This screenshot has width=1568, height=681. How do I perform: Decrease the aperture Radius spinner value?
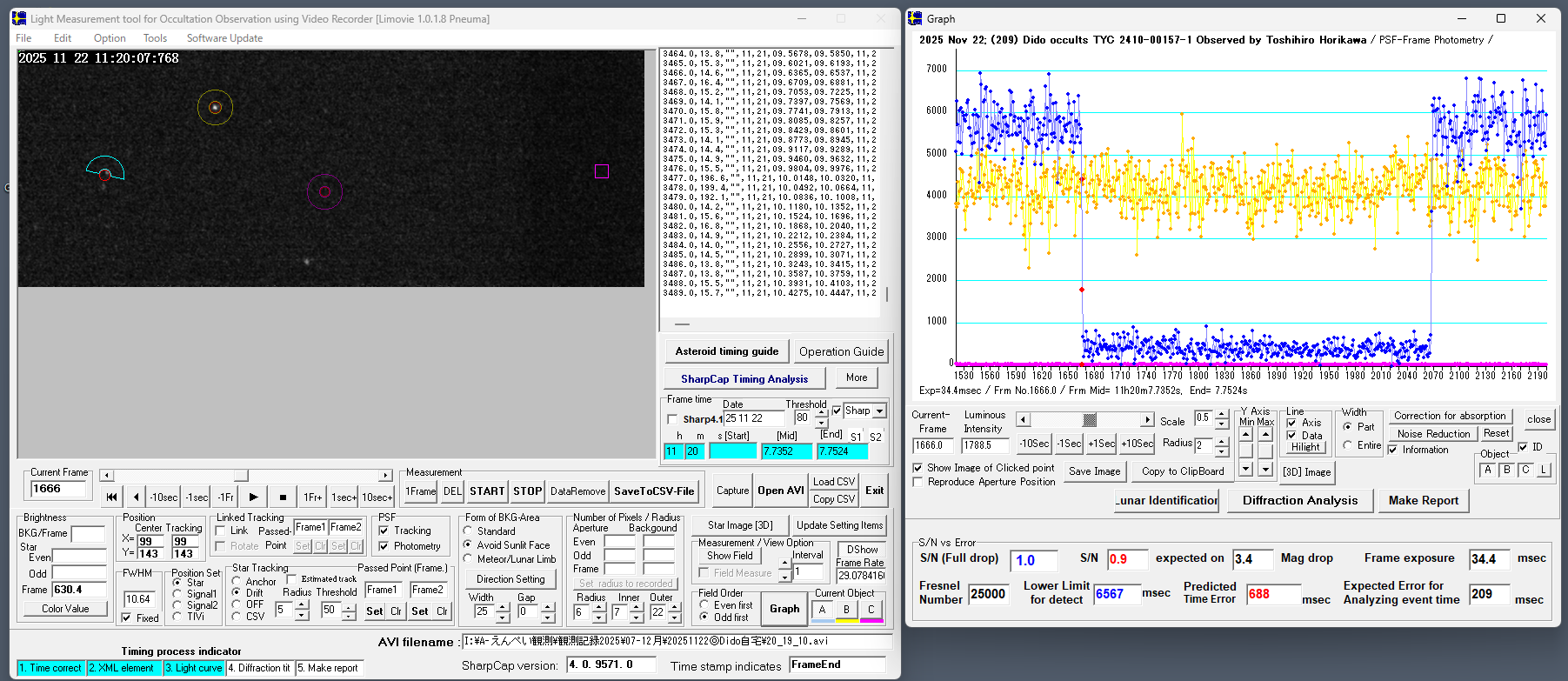(599, 618)
